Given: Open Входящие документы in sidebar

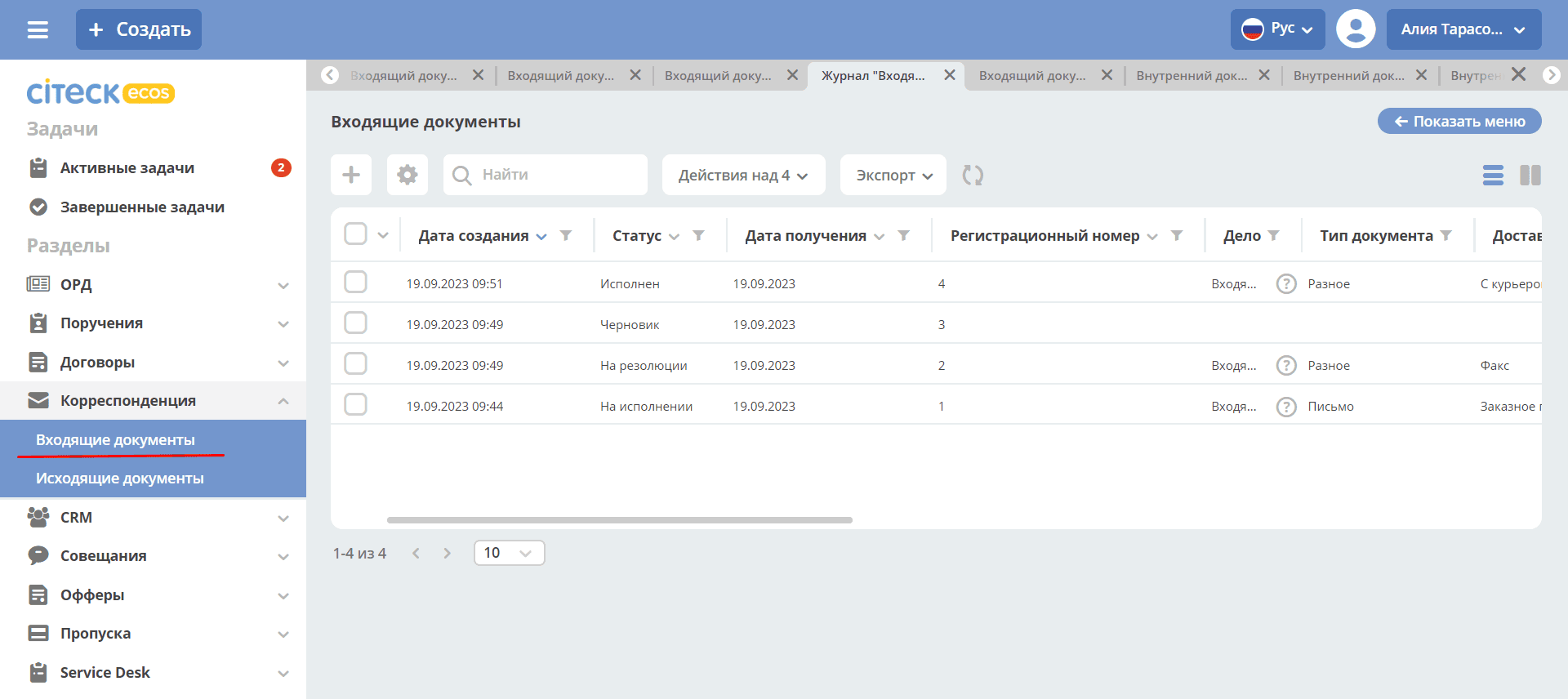Looking at the screenshot, I should click(x=115, y=439).
